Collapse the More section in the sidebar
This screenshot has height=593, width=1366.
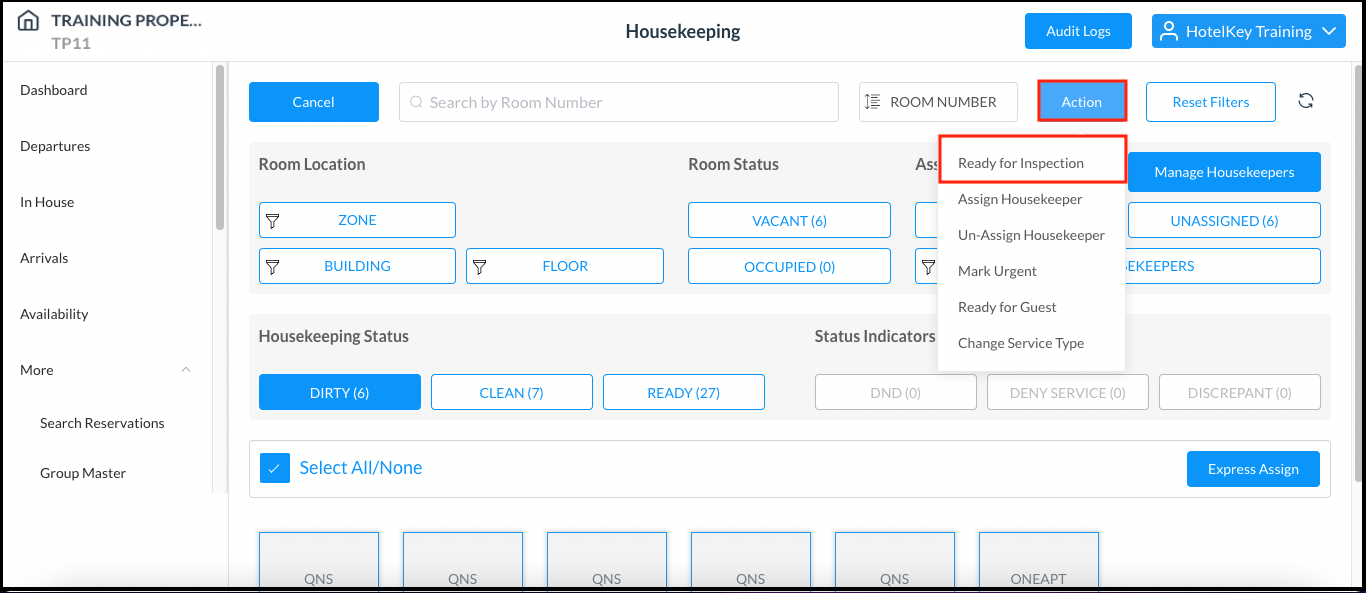coord(185,369)
